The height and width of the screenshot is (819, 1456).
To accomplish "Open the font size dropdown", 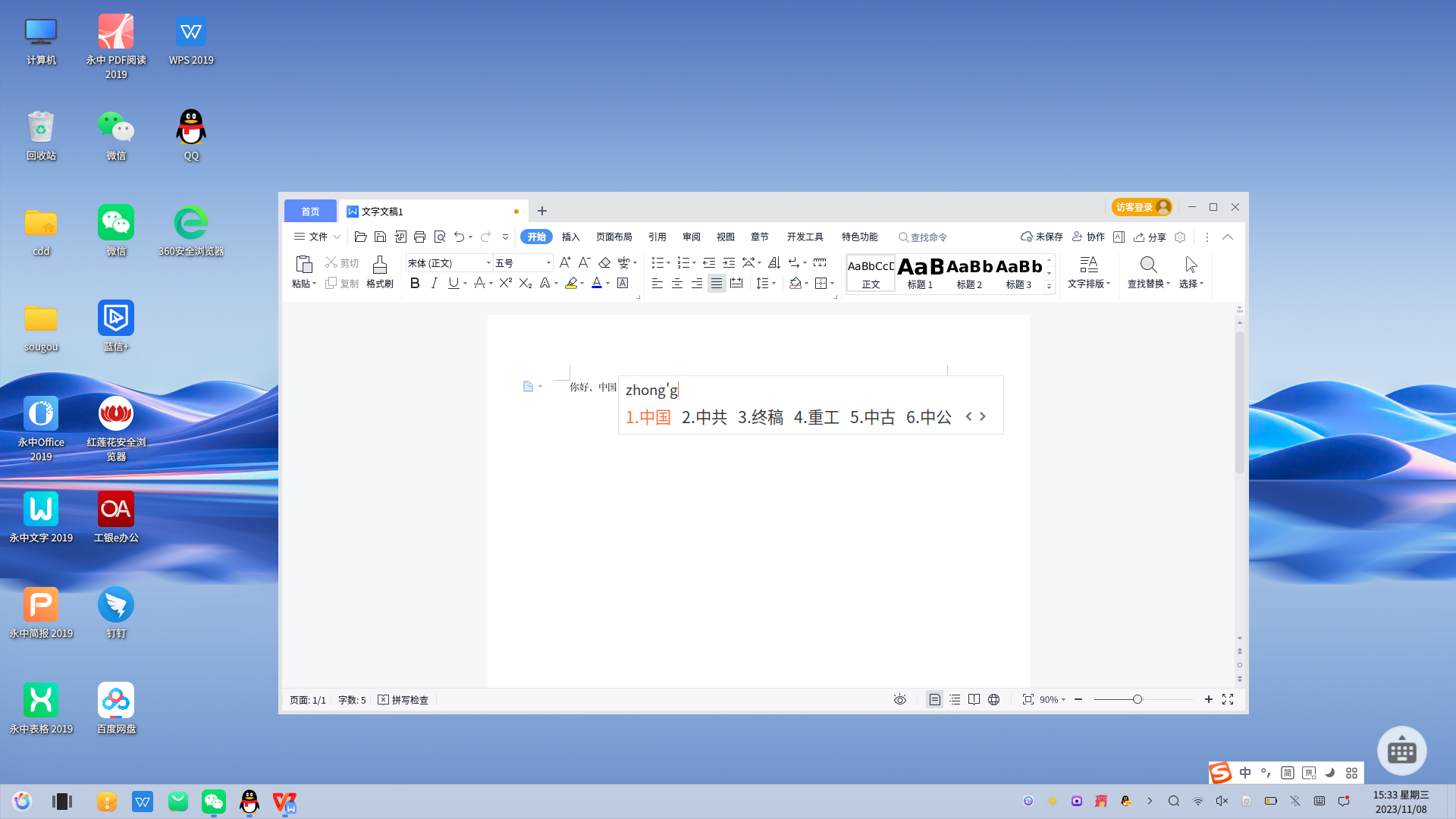I will click(548, 263).
